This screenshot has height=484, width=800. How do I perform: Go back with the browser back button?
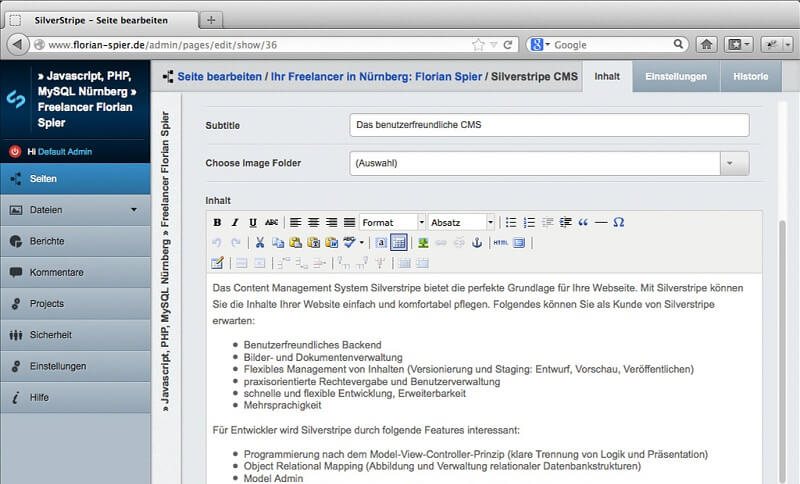pyautogui.click(x=17, y=44)
